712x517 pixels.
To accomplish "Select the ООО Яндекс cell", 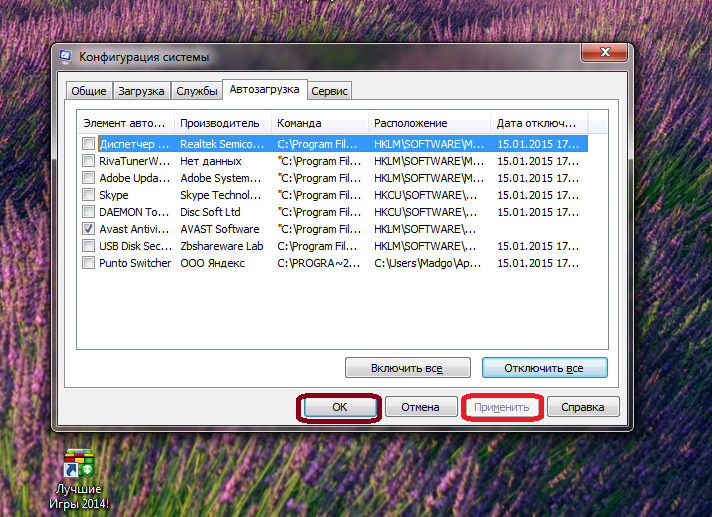I will [x=213, y=263].
